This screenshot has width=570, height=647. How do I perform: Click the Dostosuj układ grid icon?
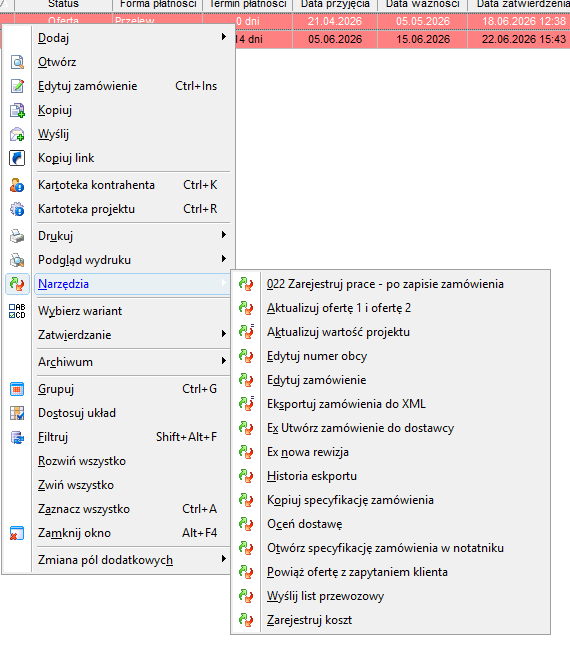[x=17, y=413]
